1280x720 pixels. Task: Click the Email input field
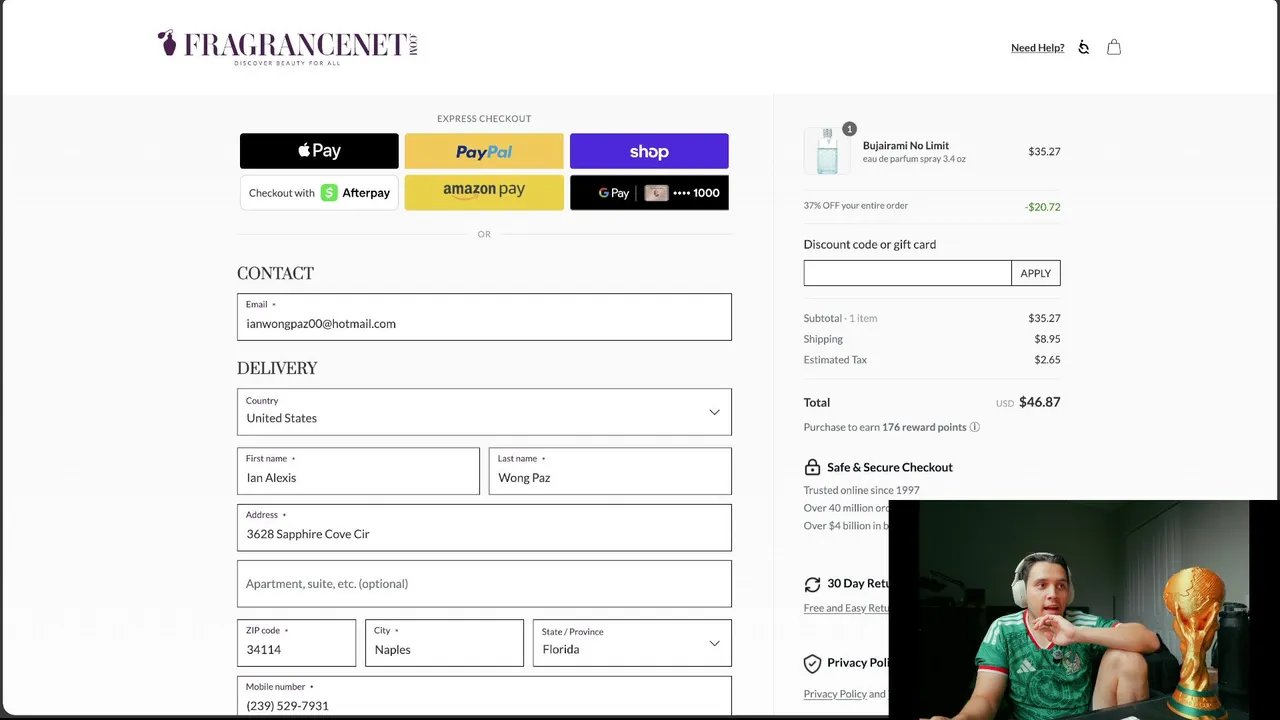pyautogui.click(x=484, y=317)
